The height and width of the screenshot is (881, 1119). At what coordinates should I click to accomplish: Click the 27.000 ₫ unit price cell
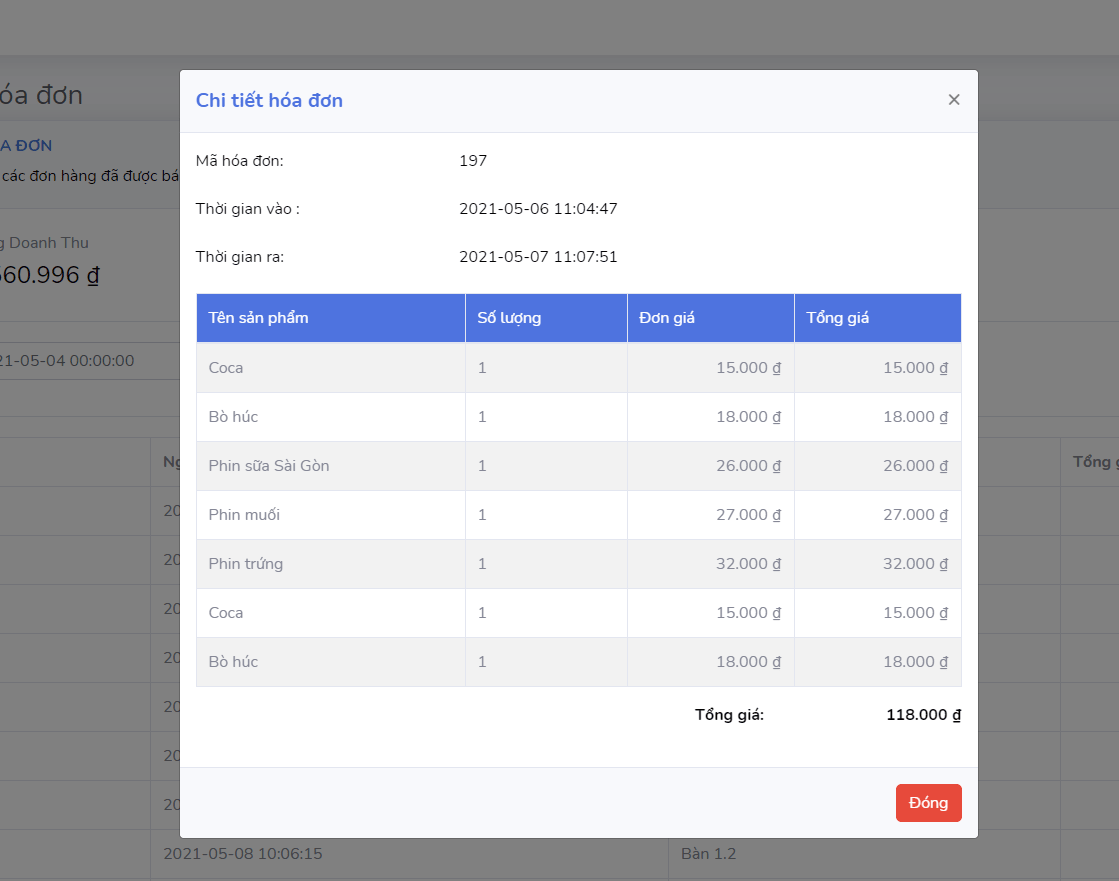(711, 515)
